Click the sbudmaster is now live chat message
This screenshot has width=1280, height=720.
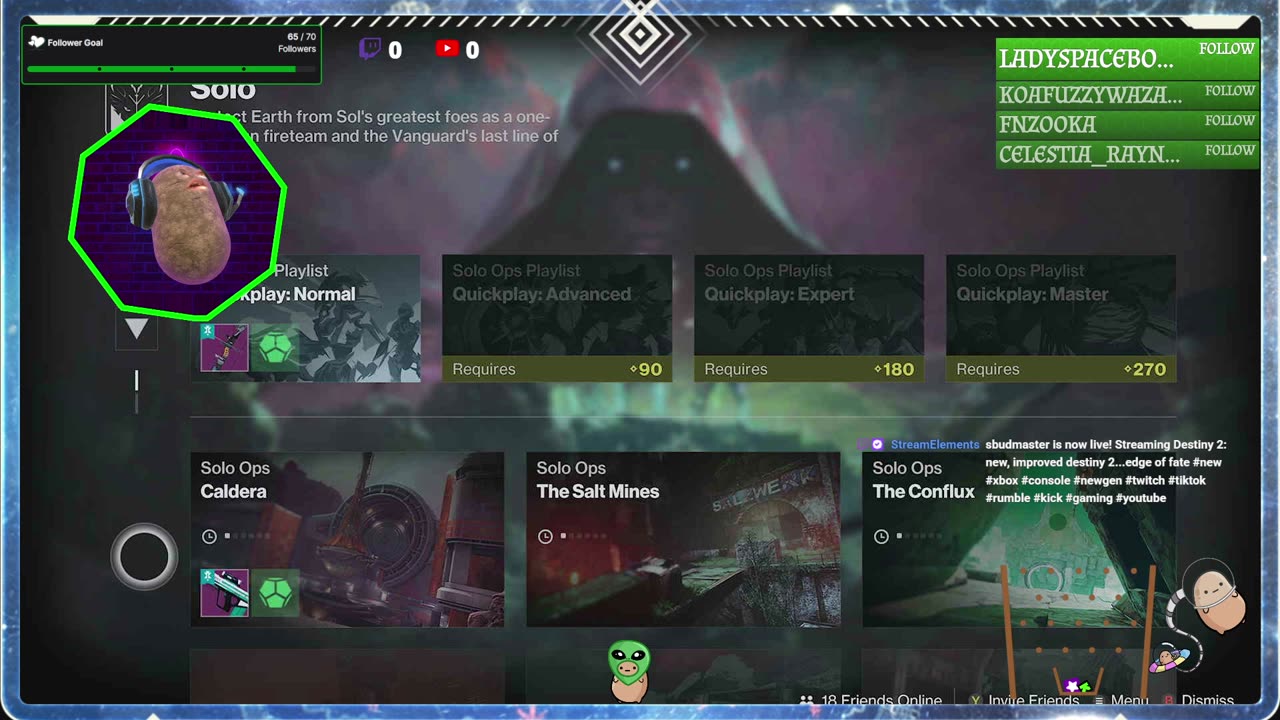[1105, 472]
